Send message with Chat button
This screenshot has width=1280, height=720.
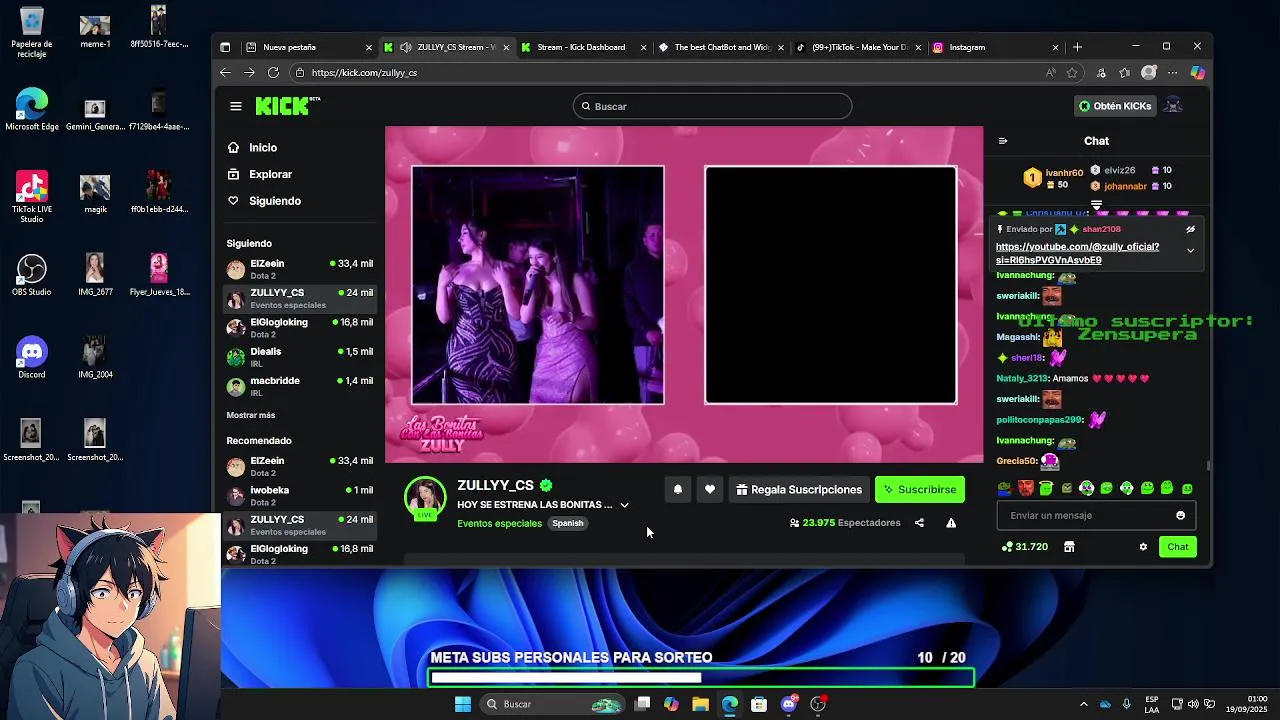coord(1177,547)
